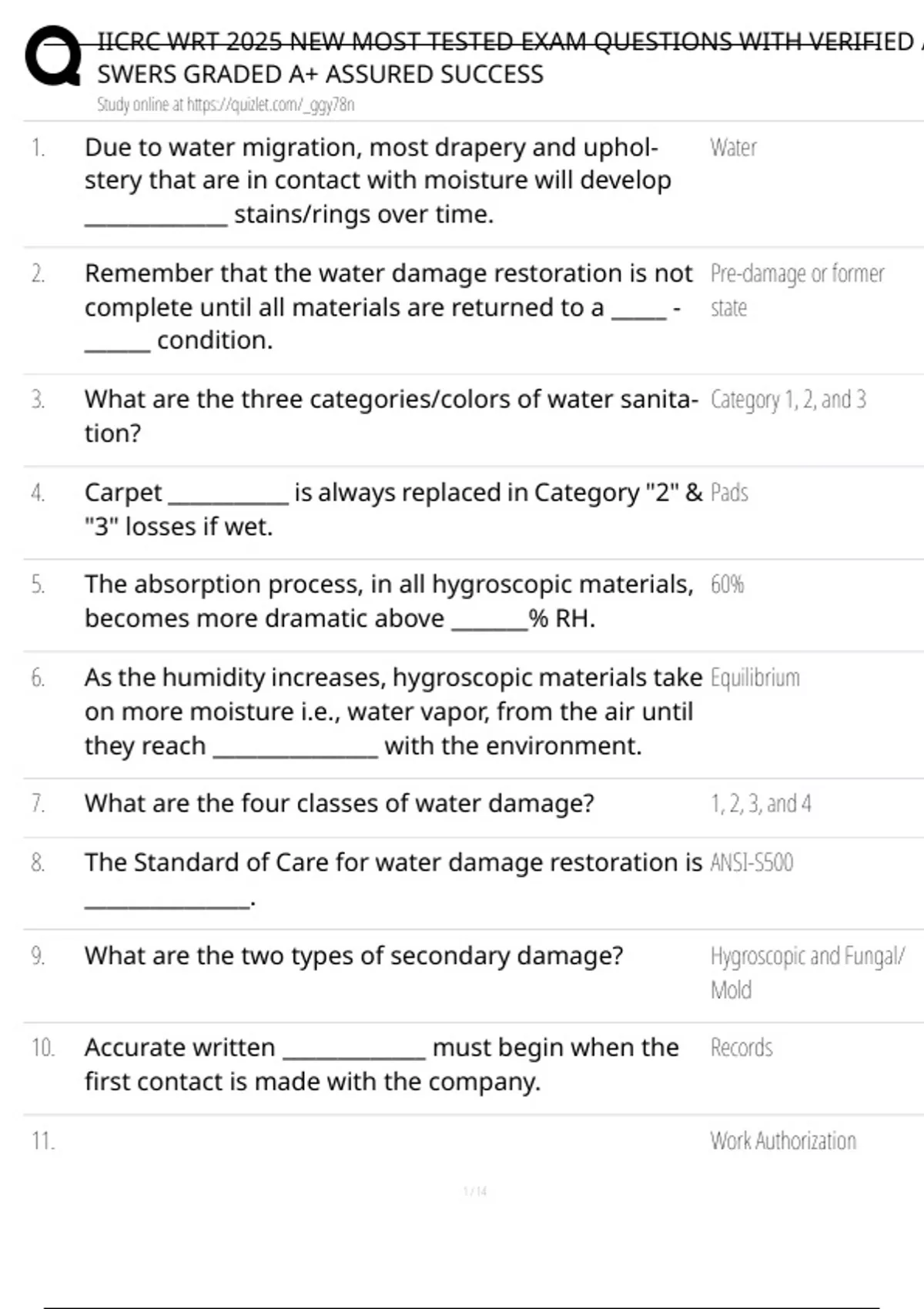
Task: Click question number 11 label
Action: point(43,1141)
